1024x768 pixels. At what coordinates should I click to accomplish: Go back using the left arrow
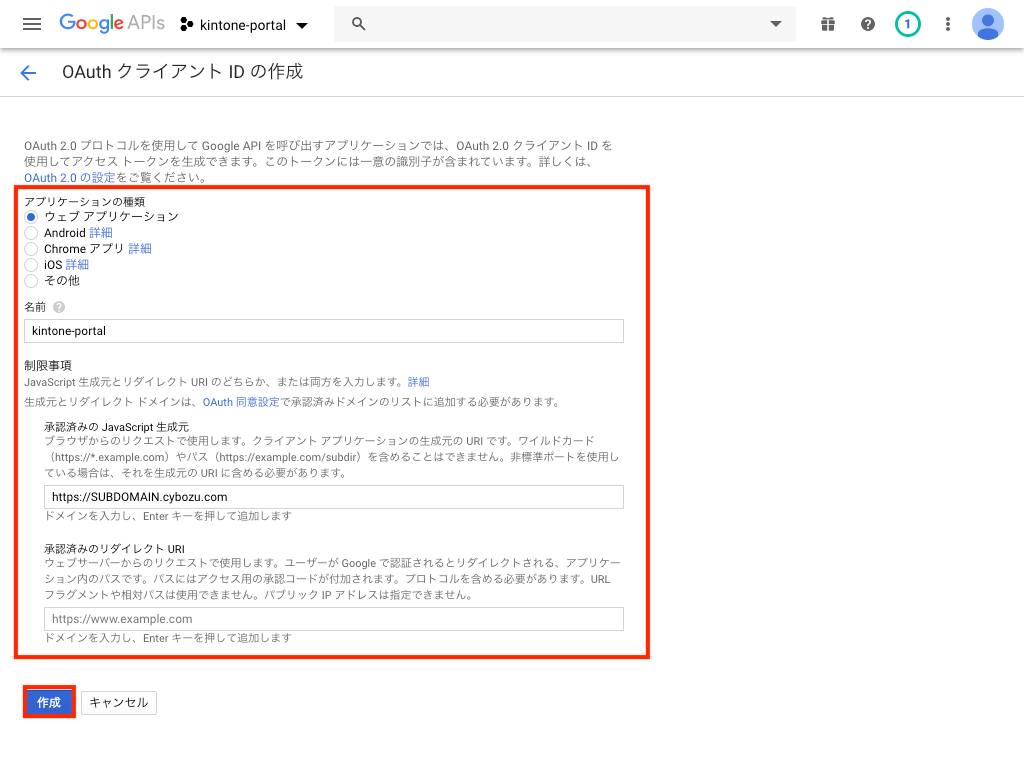click(x=28, y=72)
